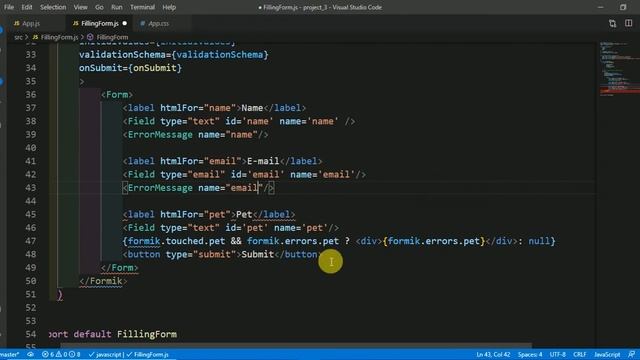Click line number 47

coord(31,241)
